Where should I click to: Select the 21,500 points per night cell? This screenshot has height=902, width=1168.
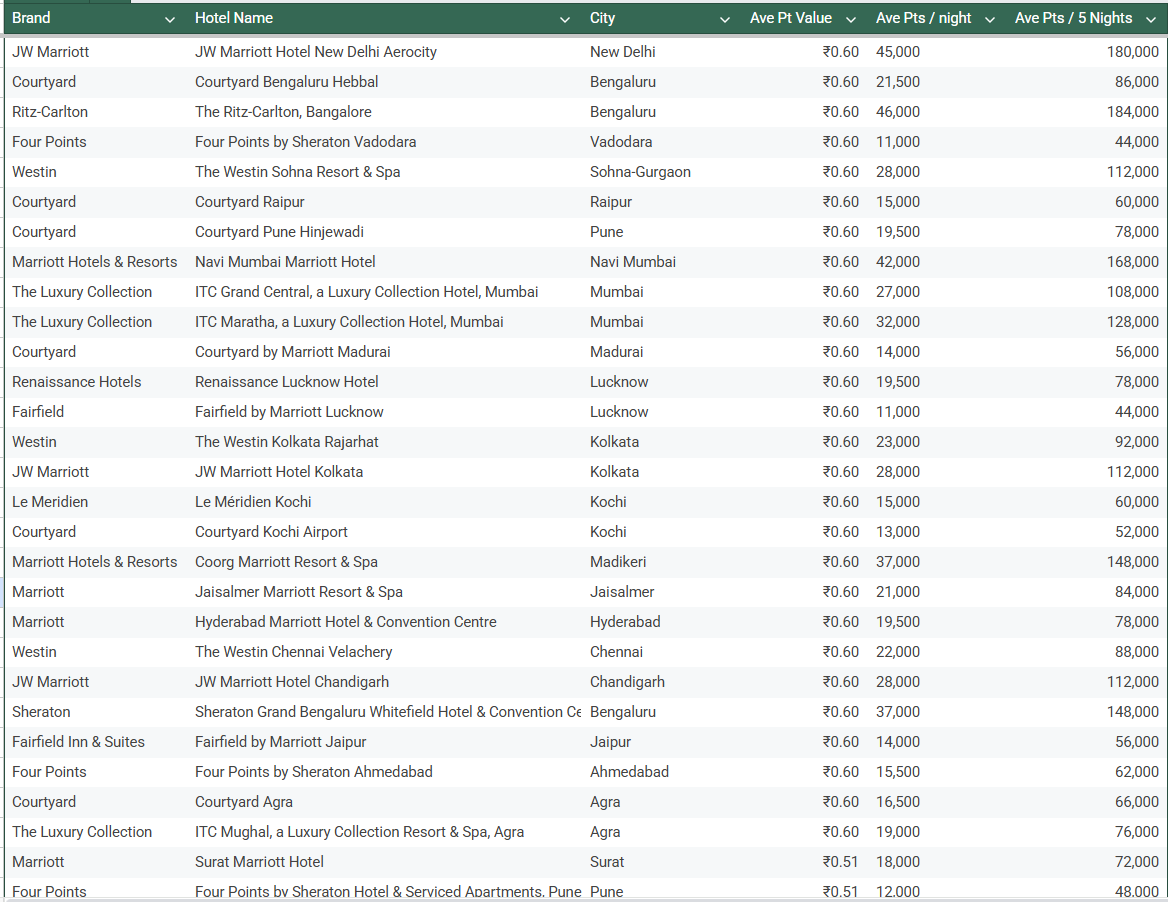tap(939, 82)
